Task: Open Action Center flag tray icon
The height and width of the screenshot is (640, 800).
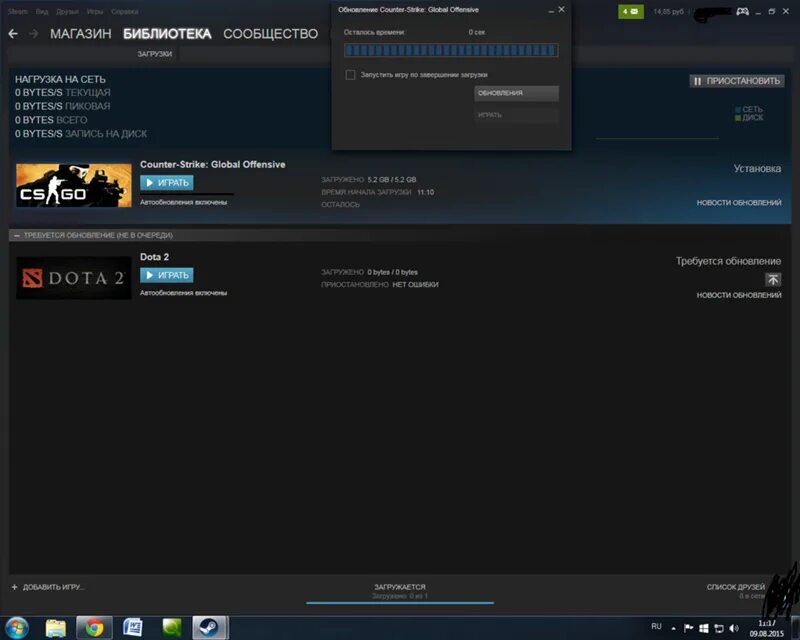Action: tap(688, 628)
